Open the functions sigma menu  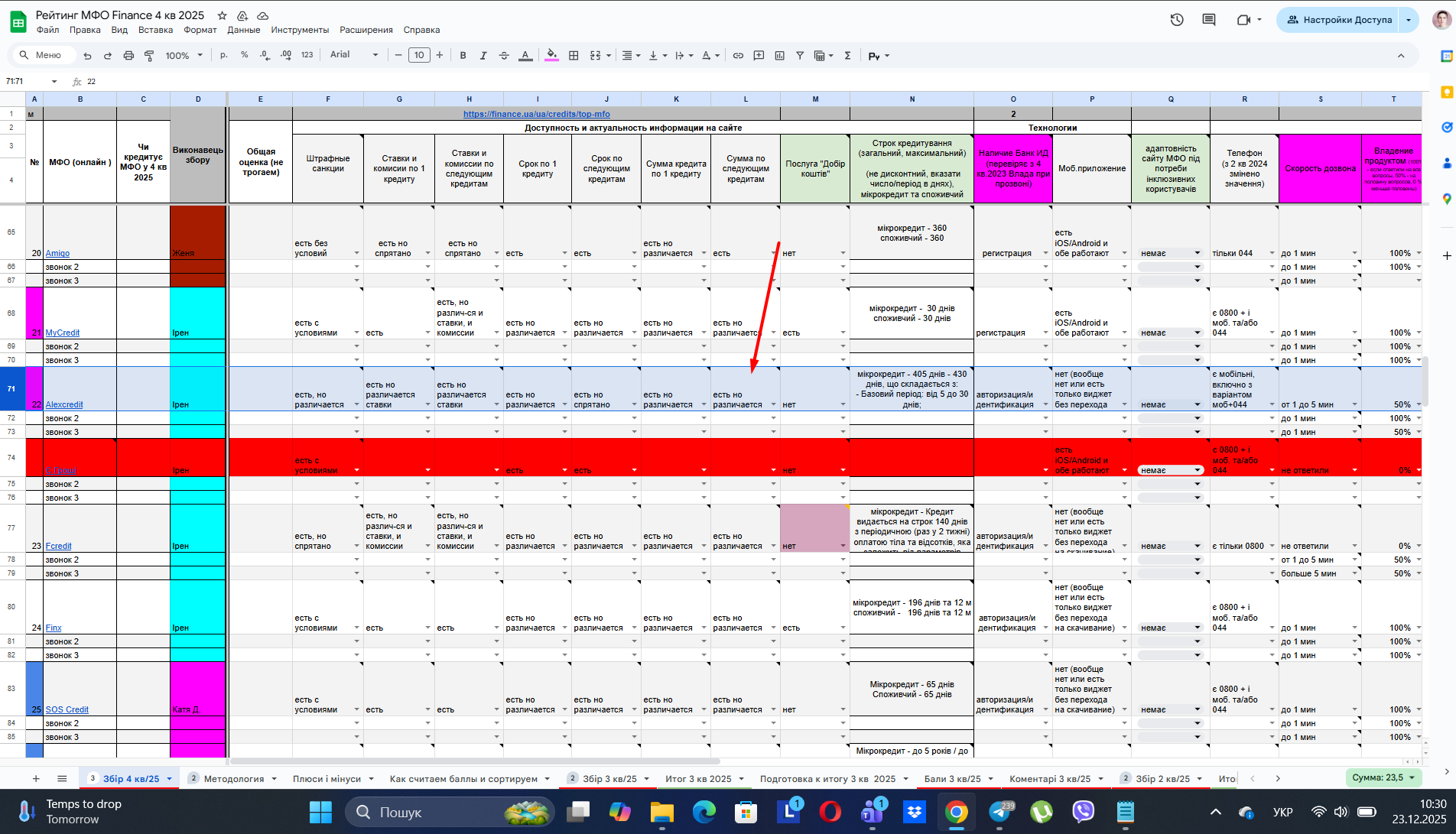847,56
